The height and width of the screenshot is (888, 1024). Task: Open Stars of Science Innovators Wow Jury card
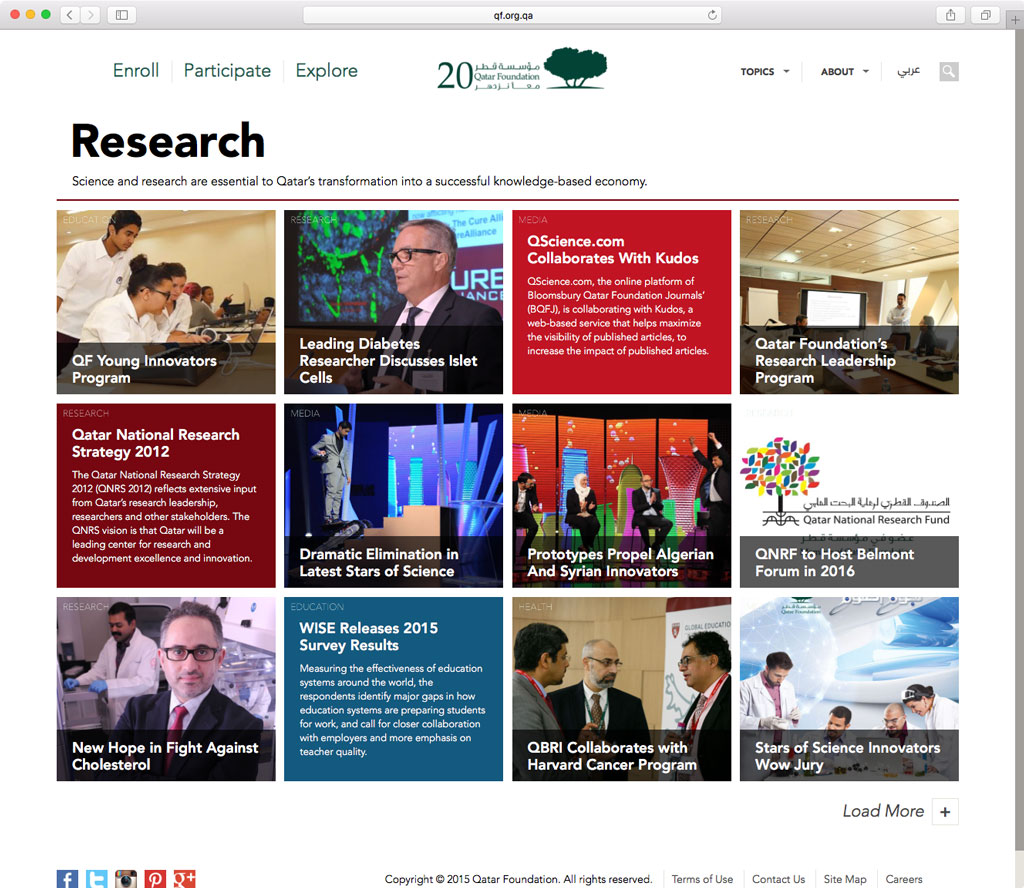849,689
